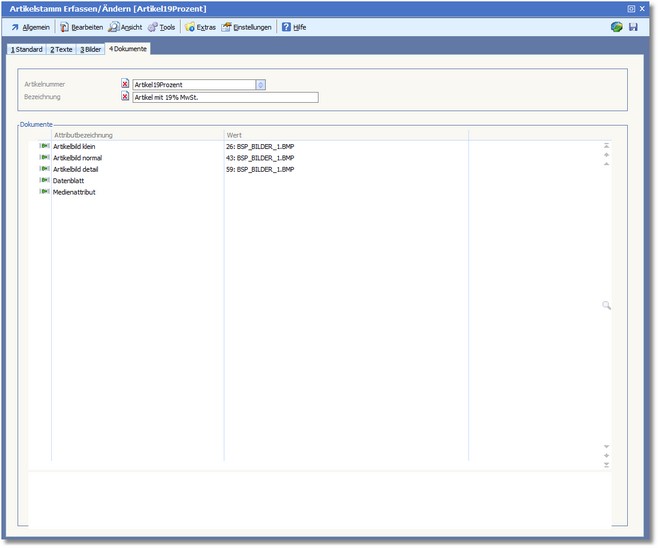Click the red X icon beside Artikelnummer
Viewport: 658px width, 548px height.
coord(125,85)
